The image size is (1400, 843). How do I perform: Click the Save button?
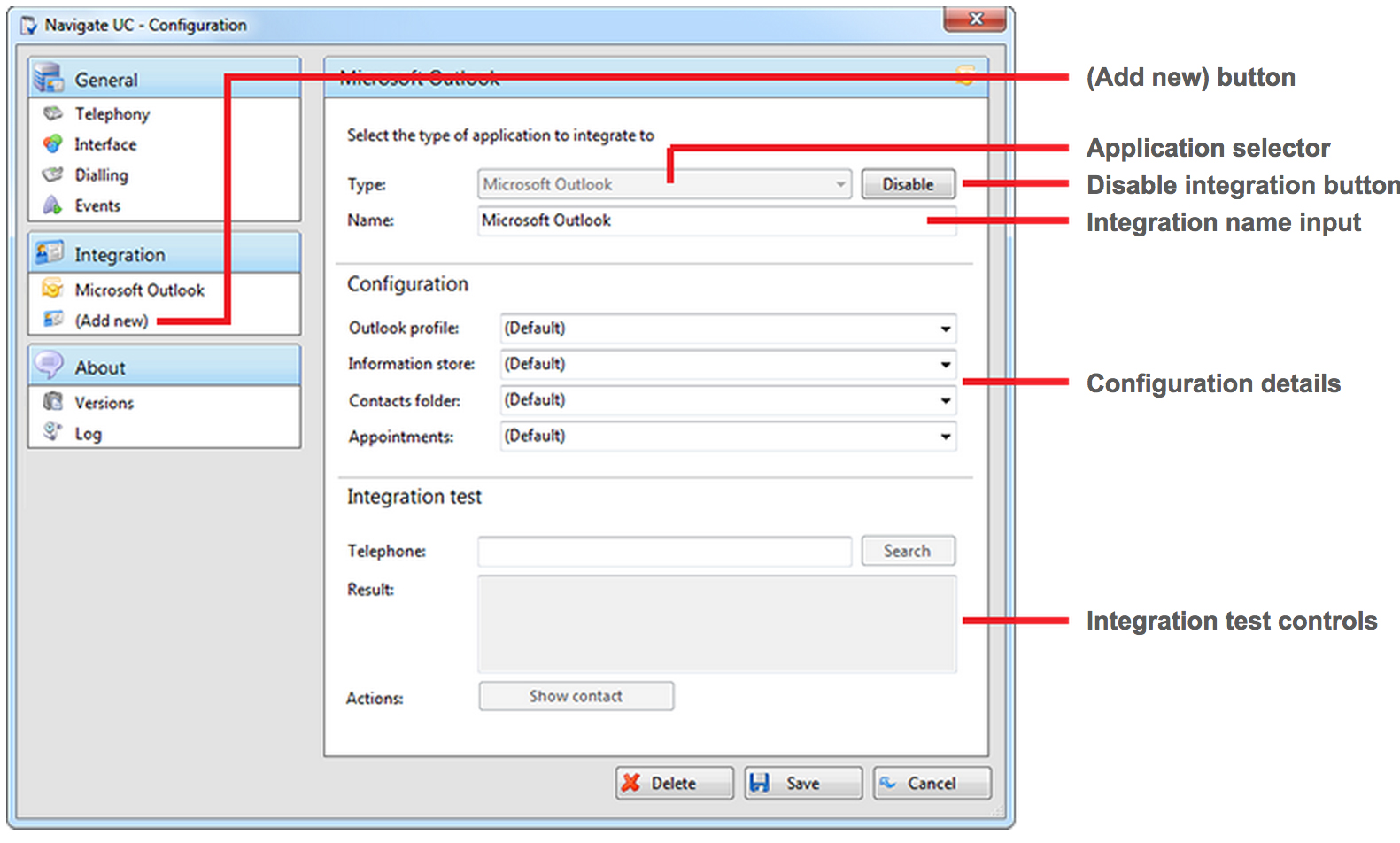click(803, 783)
